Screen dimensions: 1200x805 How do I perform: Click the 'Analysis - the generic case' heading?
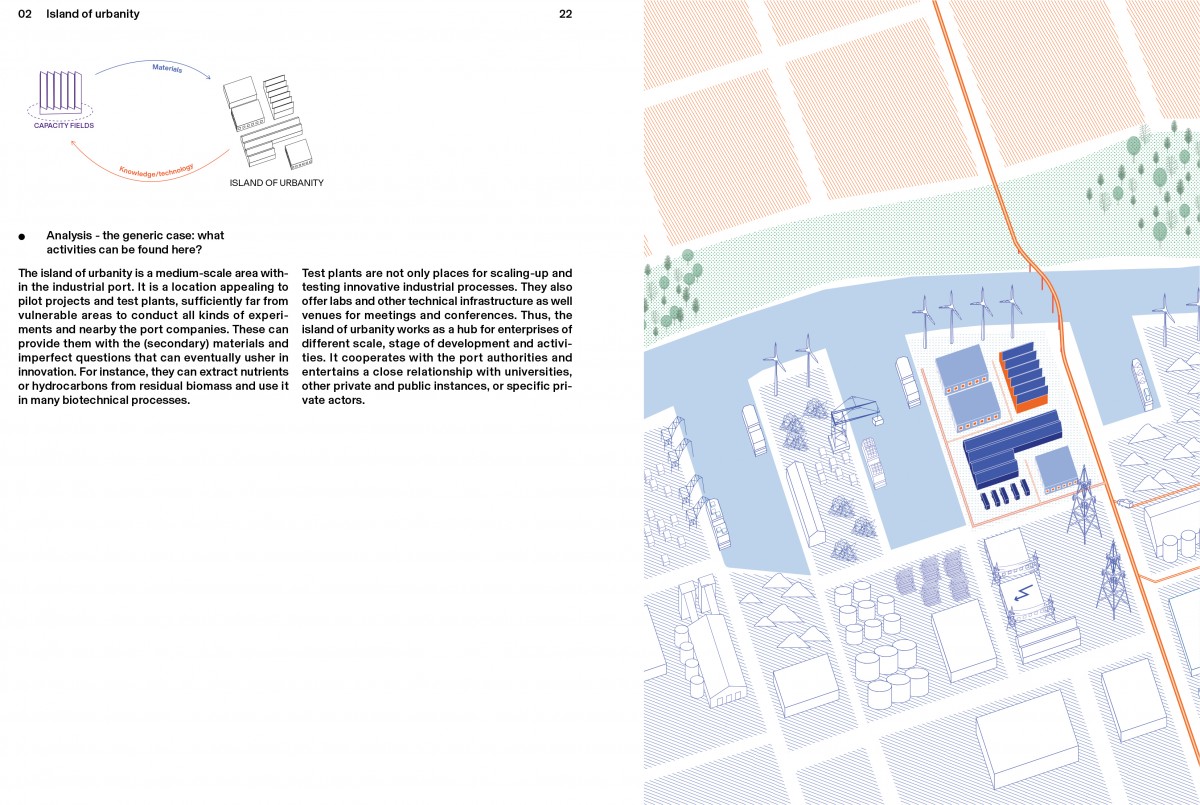pos(135,242)
